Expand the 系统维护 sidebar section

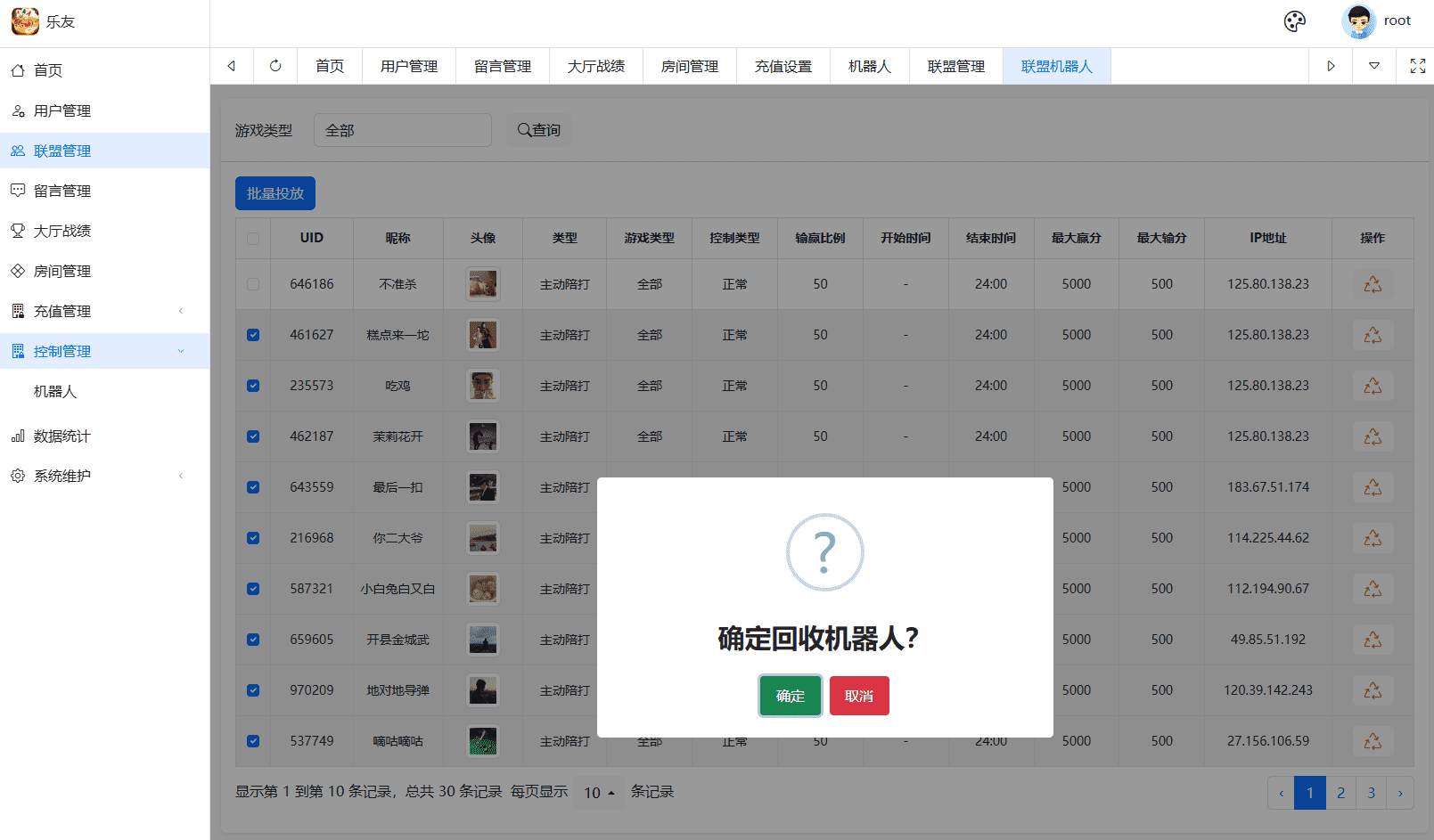click(x=62, y=475)
